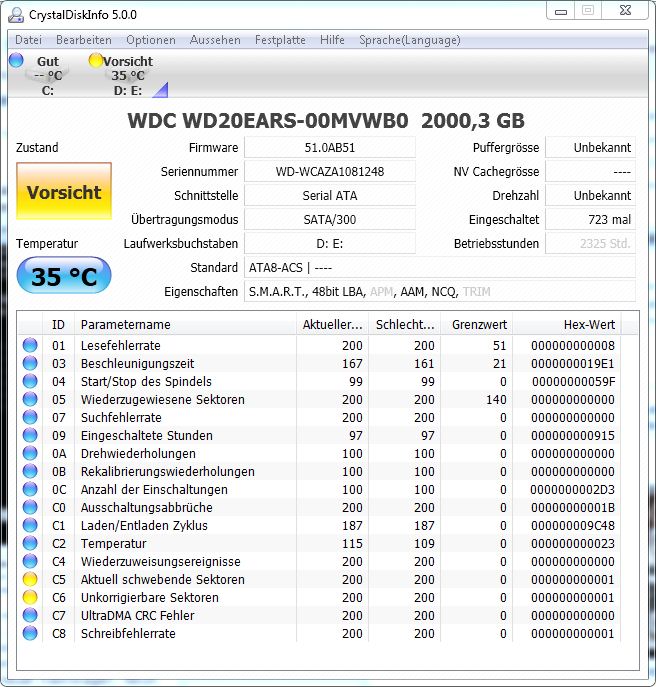
Task: Open the Datei menu
Action: [x=28, y=40]
